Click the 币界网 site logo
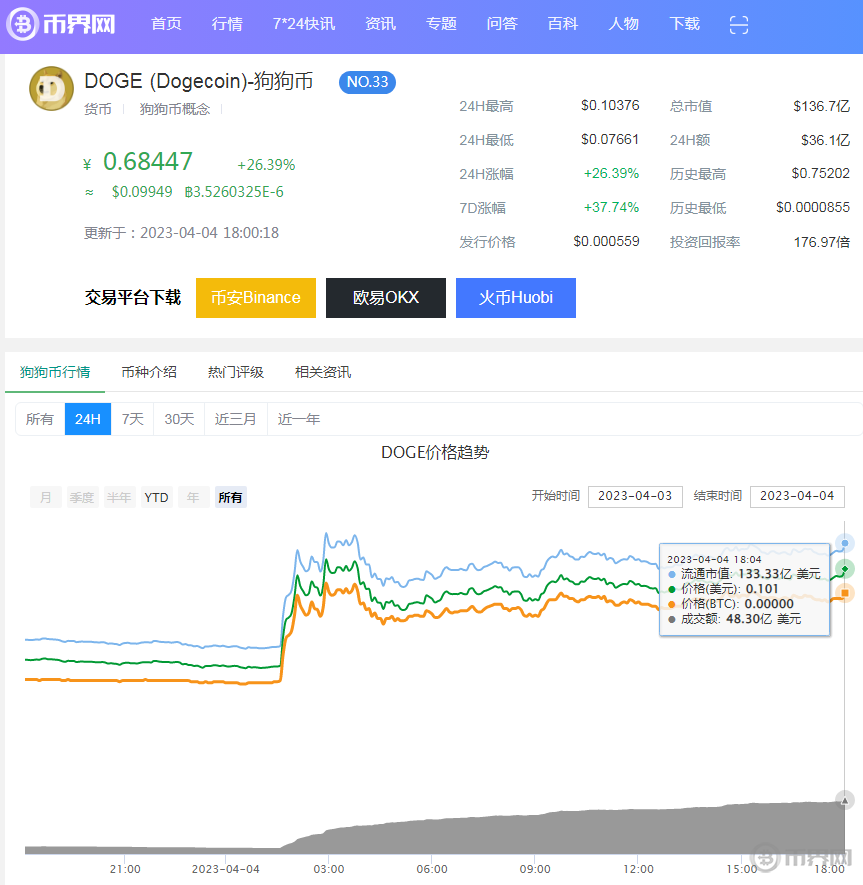 (x=61, y=24)
